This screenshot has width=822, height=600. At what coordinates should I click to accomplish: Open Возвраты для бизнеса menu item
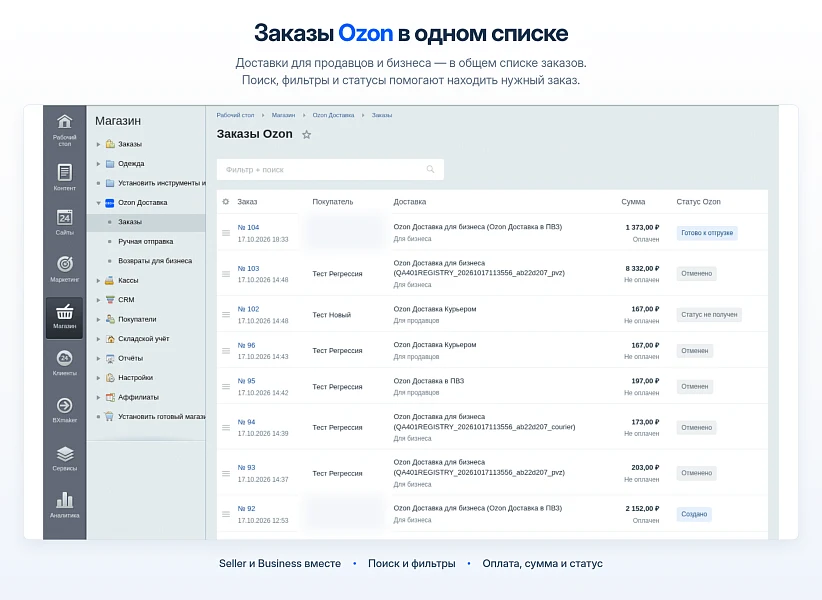click(155, 261)
